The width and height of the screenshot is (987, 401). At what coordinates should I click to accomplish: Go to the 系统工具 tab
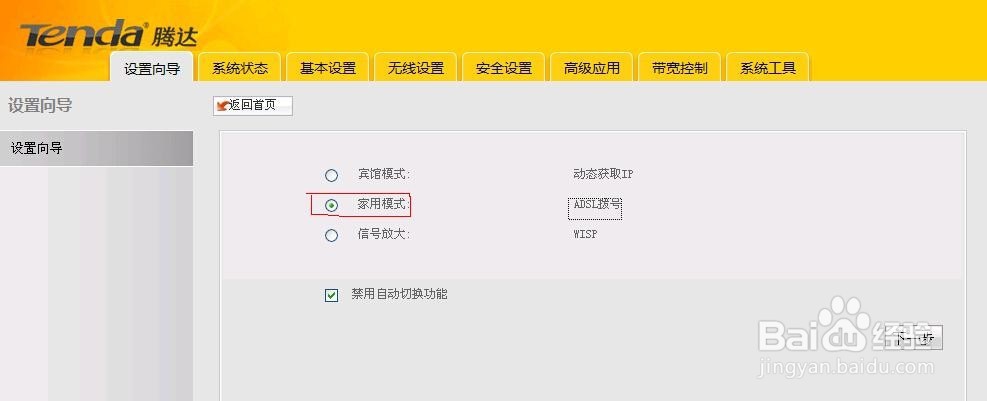pyautogui.click(x=768, y=67)
